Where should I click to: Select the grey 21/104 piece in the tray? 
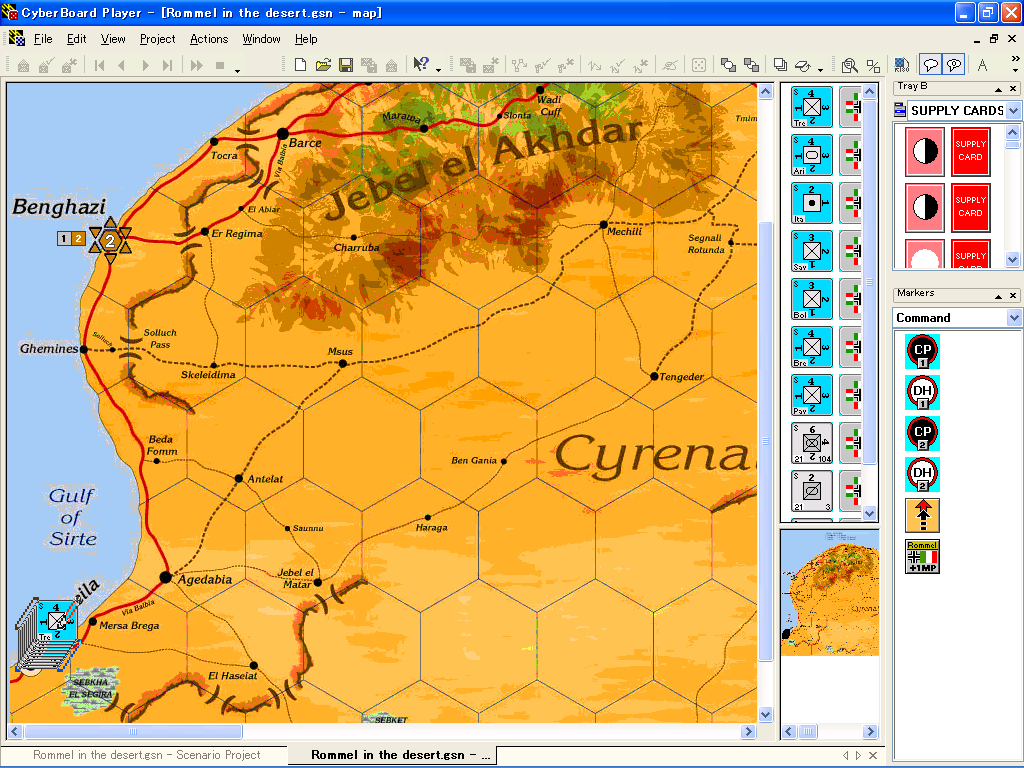click(x=812, y=443)
